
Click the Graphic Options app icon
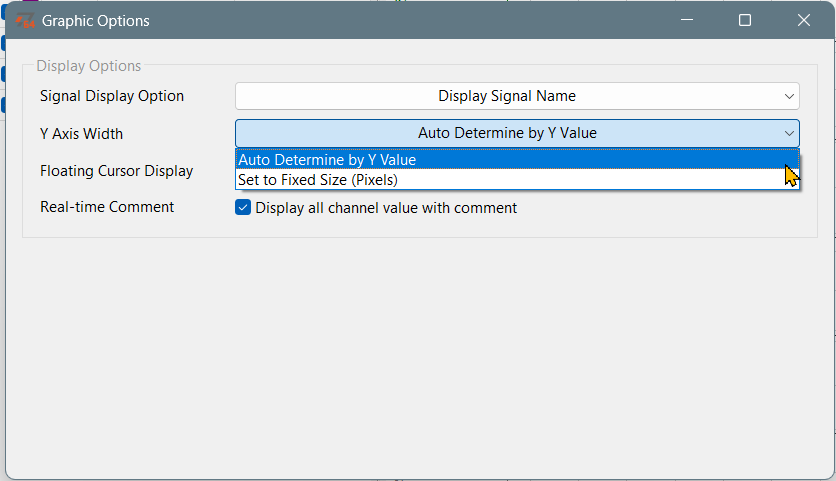[x=25, y=21]
